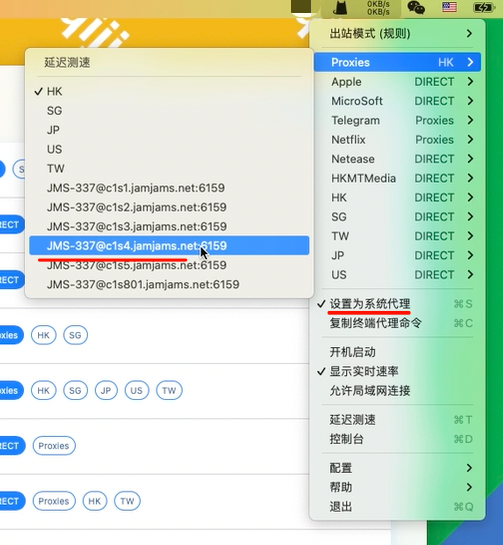Expand 配置 config submenu
This screenshot has height=545, width=503.
pos(397,468)
